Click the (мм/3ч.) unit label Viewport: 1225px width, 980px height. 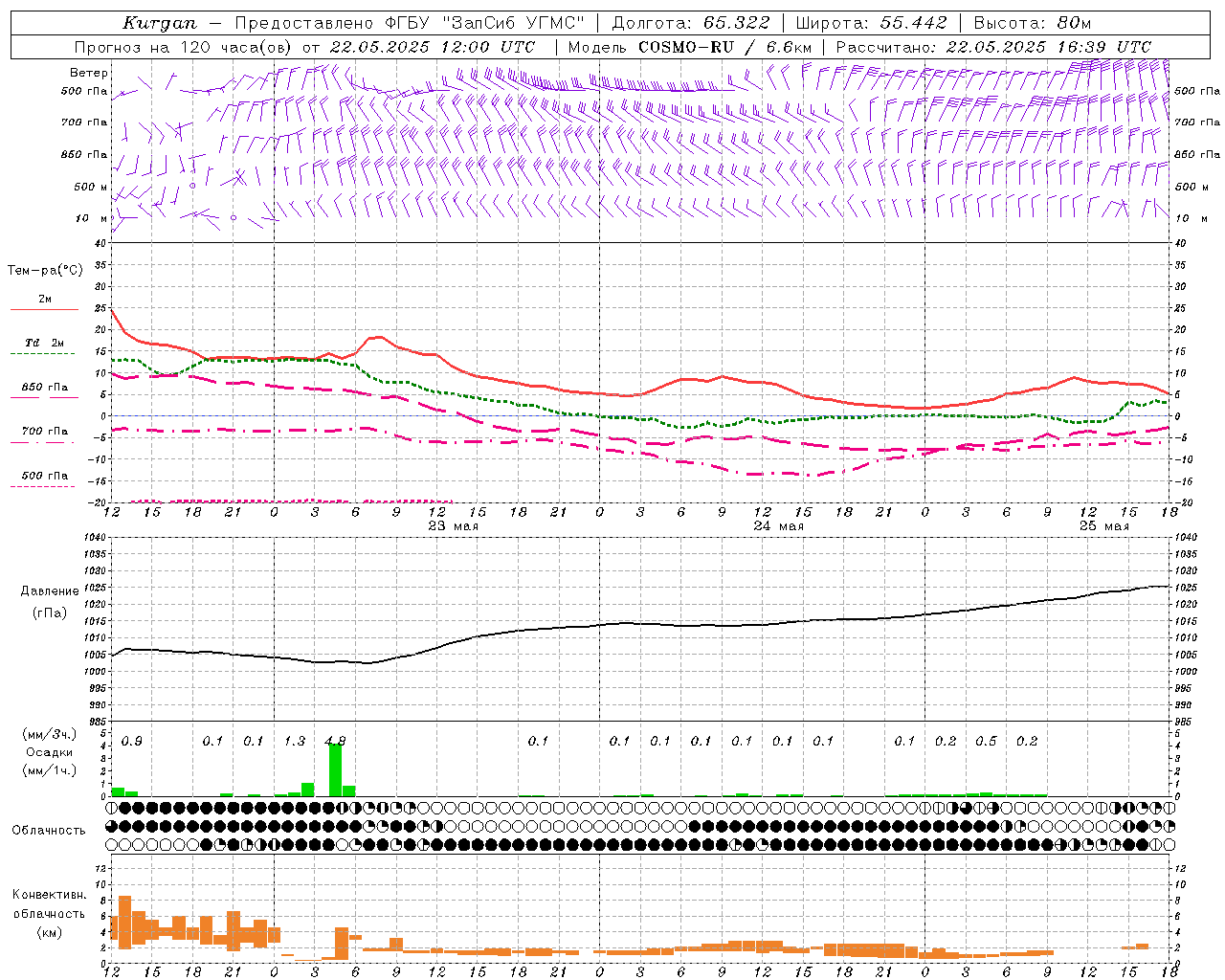coord(49,734)
